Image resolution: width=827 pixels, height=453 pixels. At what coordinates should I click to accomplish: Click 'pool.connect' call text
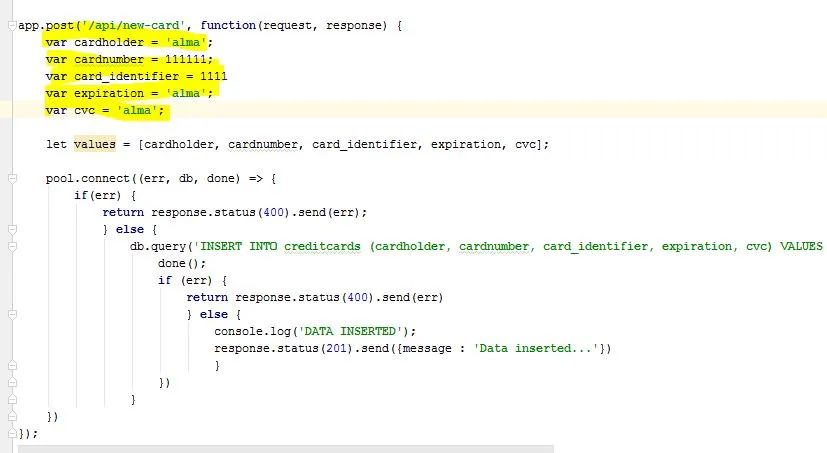(x=87, y=179)
